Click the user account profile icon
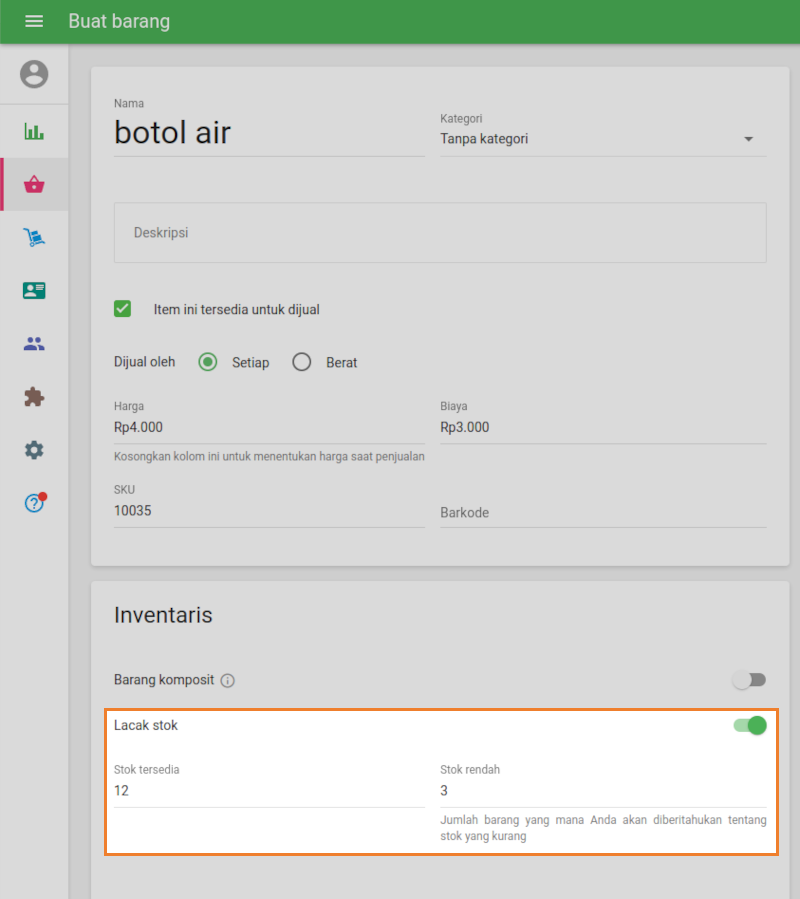800x899 pixels. [x=34, y=74]
